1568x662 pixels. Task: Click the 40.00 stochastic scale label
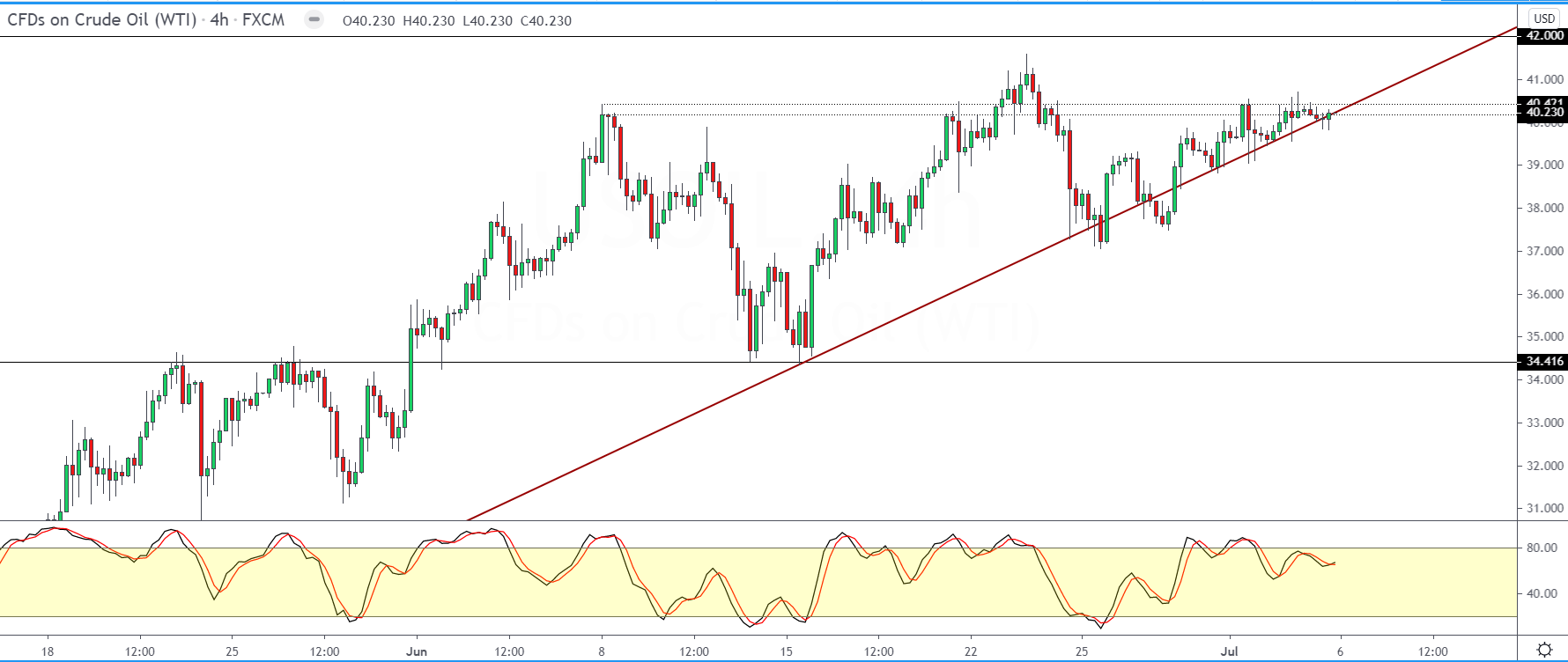pos(1542,593)
